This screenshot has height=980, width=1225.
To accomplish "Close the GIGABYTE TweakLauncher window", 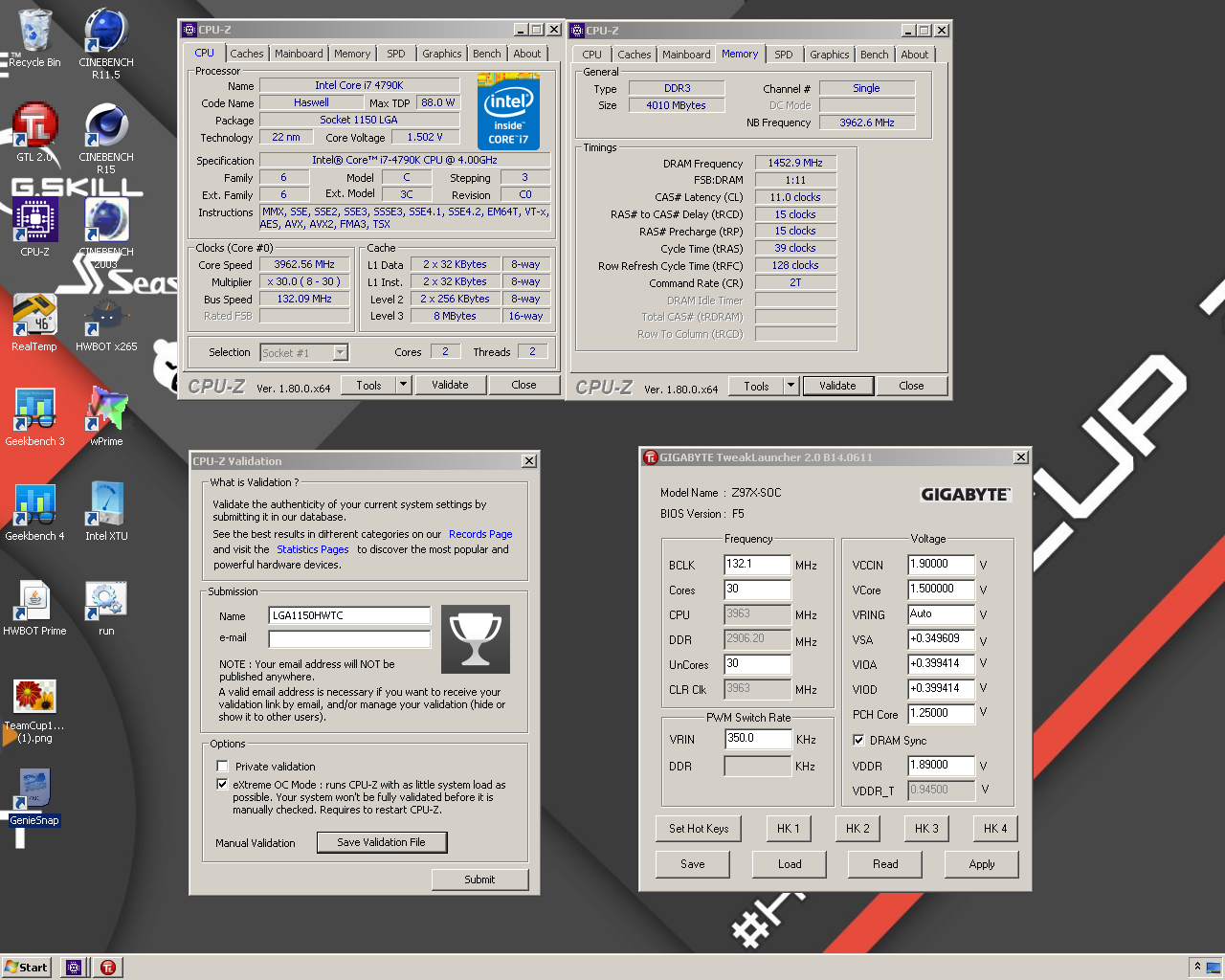I will pos(1021,457).
